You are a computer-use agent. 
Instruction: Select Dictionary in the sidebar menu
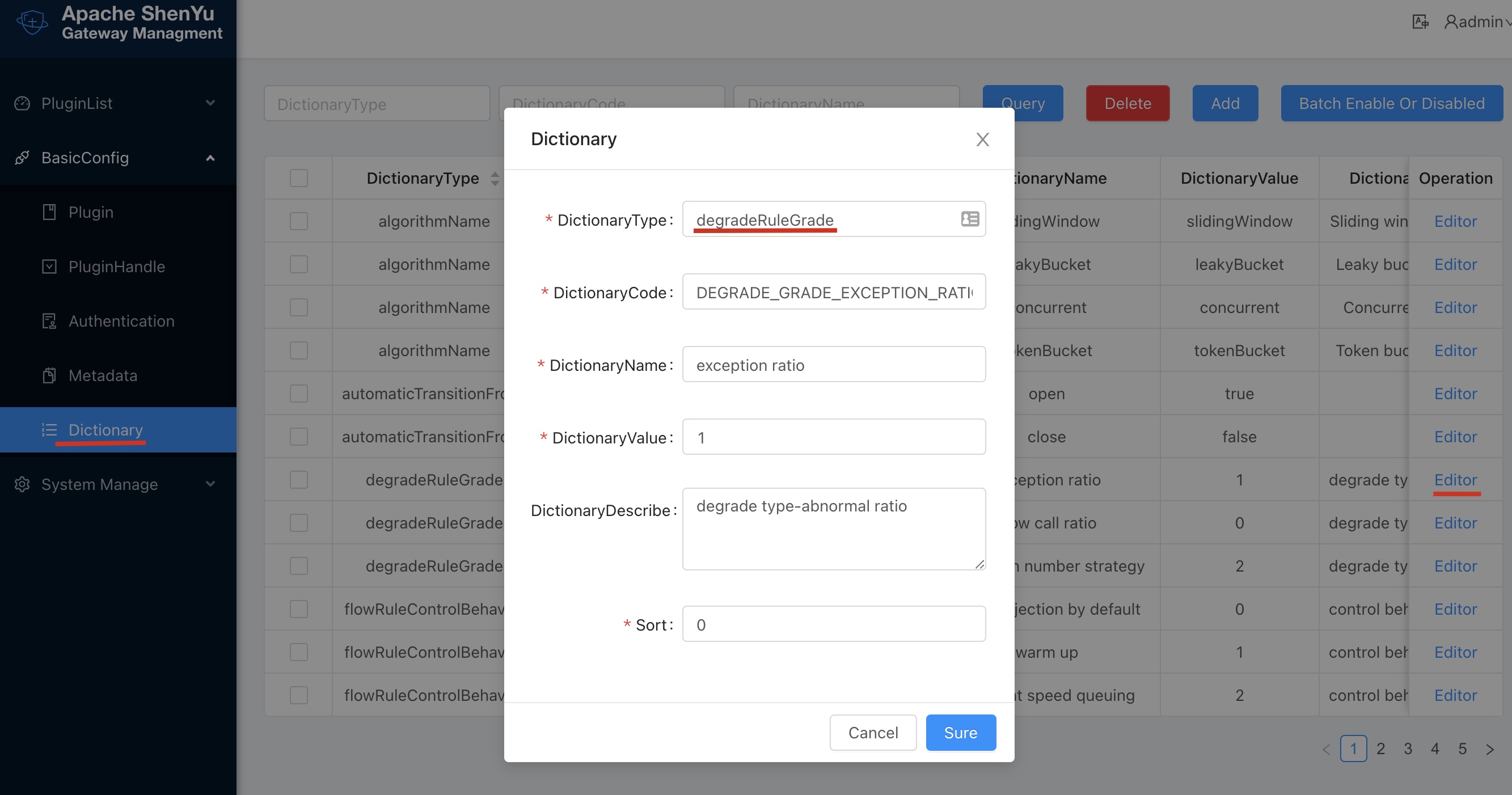(x=104, y=429)
